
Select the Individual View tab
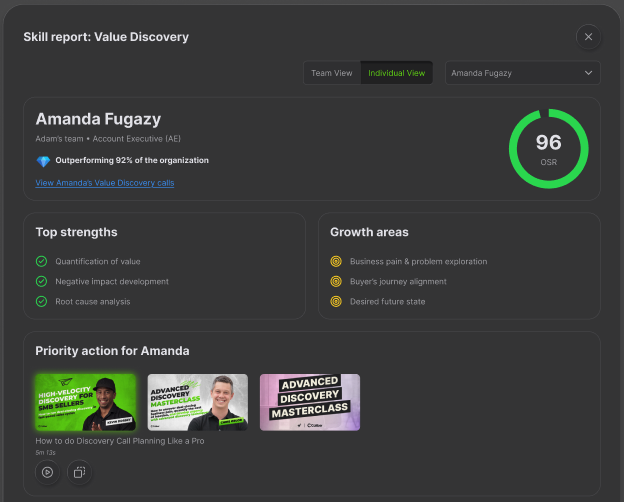pos(396,73)
